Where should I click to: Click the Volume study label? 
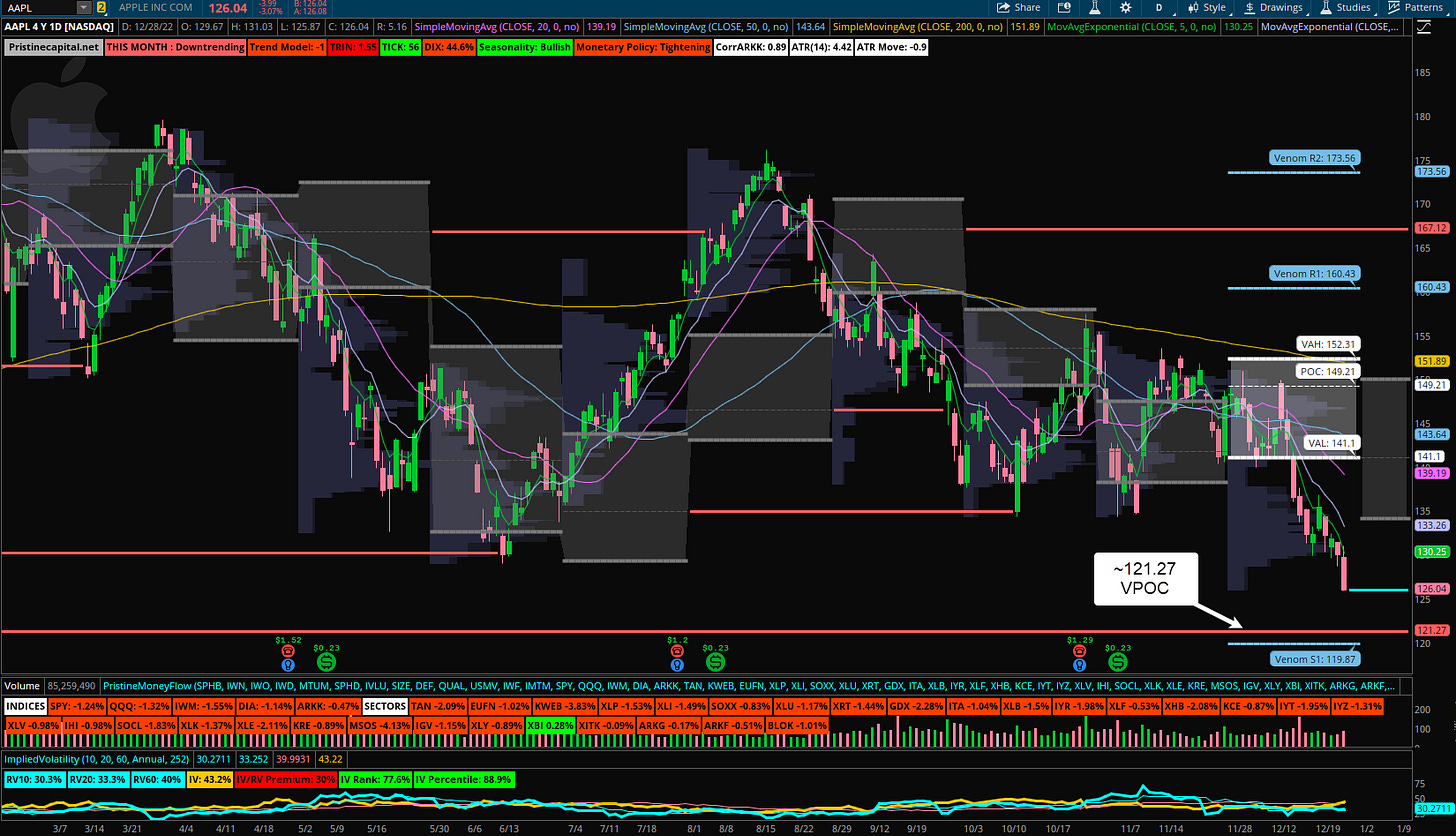[20, 686]
